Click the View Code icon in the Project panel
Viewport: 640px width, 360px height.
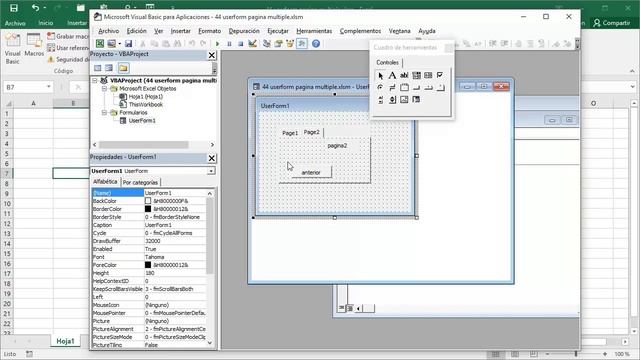(98, 68)
